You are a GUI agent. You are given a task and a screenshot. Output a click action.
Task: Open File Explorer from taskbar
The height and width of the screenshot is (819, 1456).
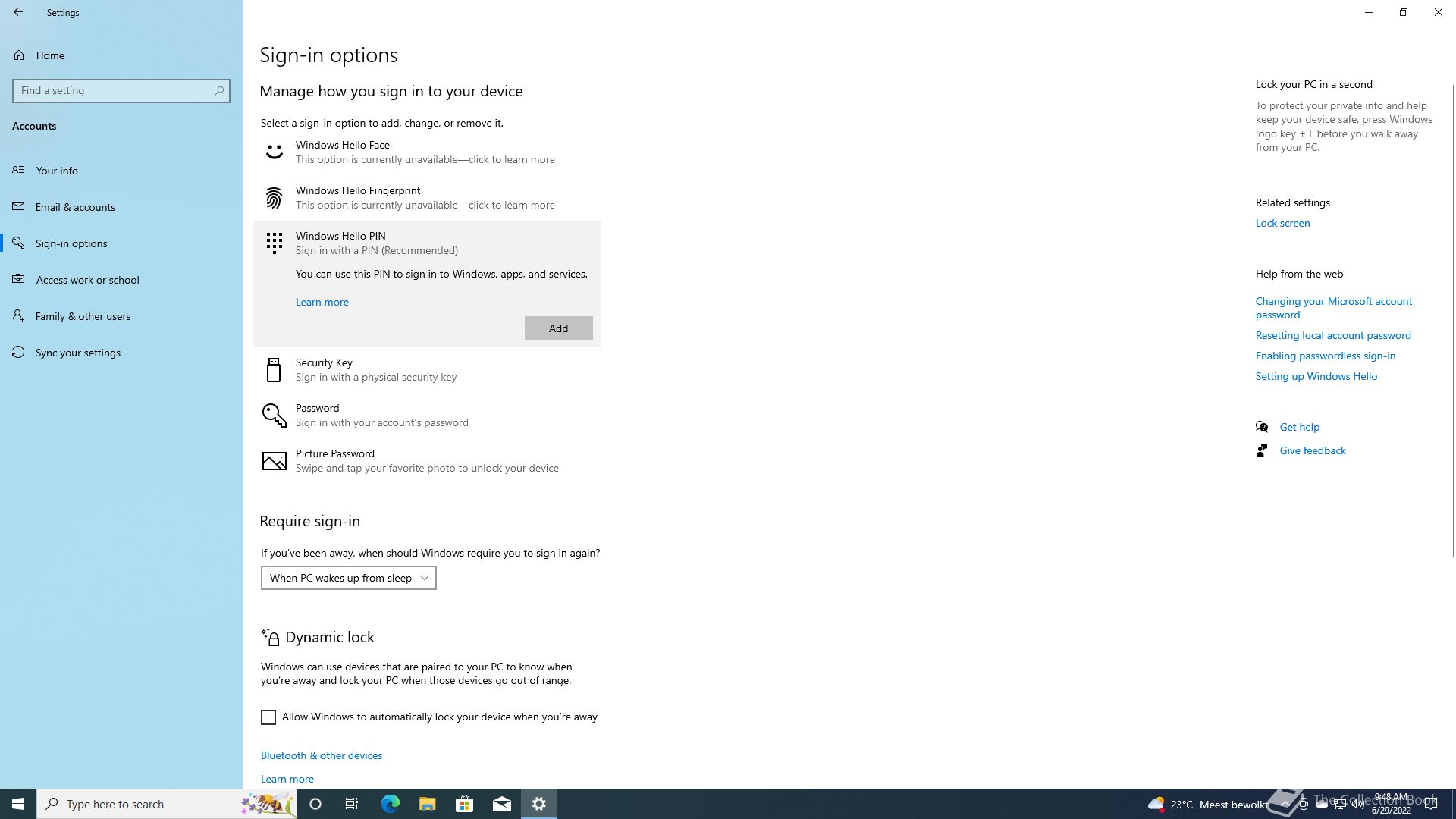tap(427, 804)
